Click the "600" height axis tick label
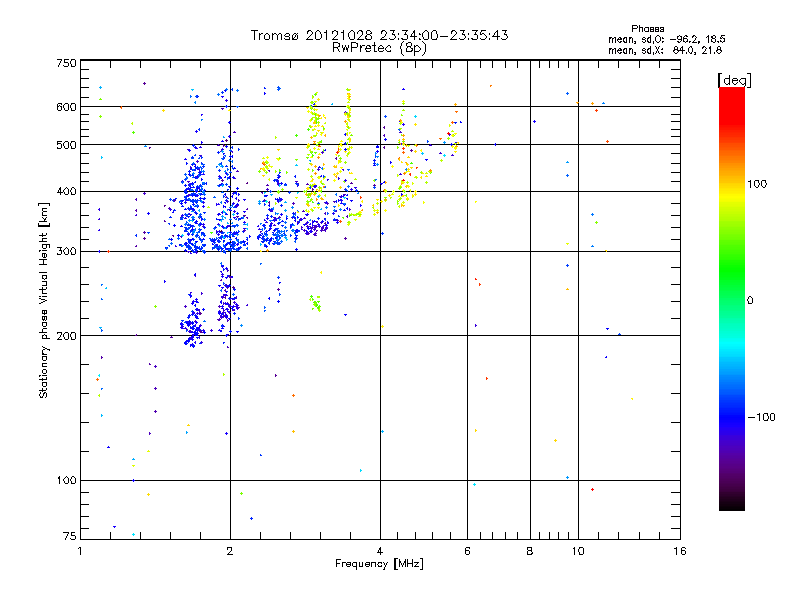This screenshot has width=800, height=600. pos(66,107)
